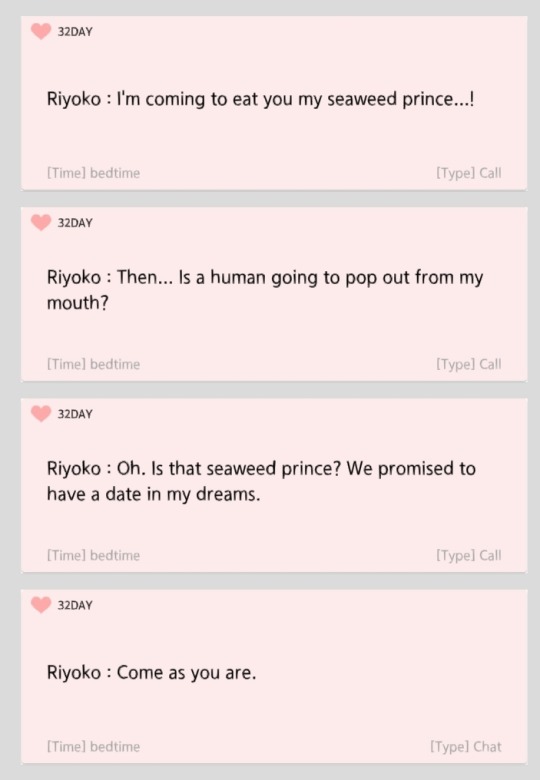Viewport: 540px width, 780px height.
Task: Open the "I'm coming to eat you" message
Action: pos(260,99)
